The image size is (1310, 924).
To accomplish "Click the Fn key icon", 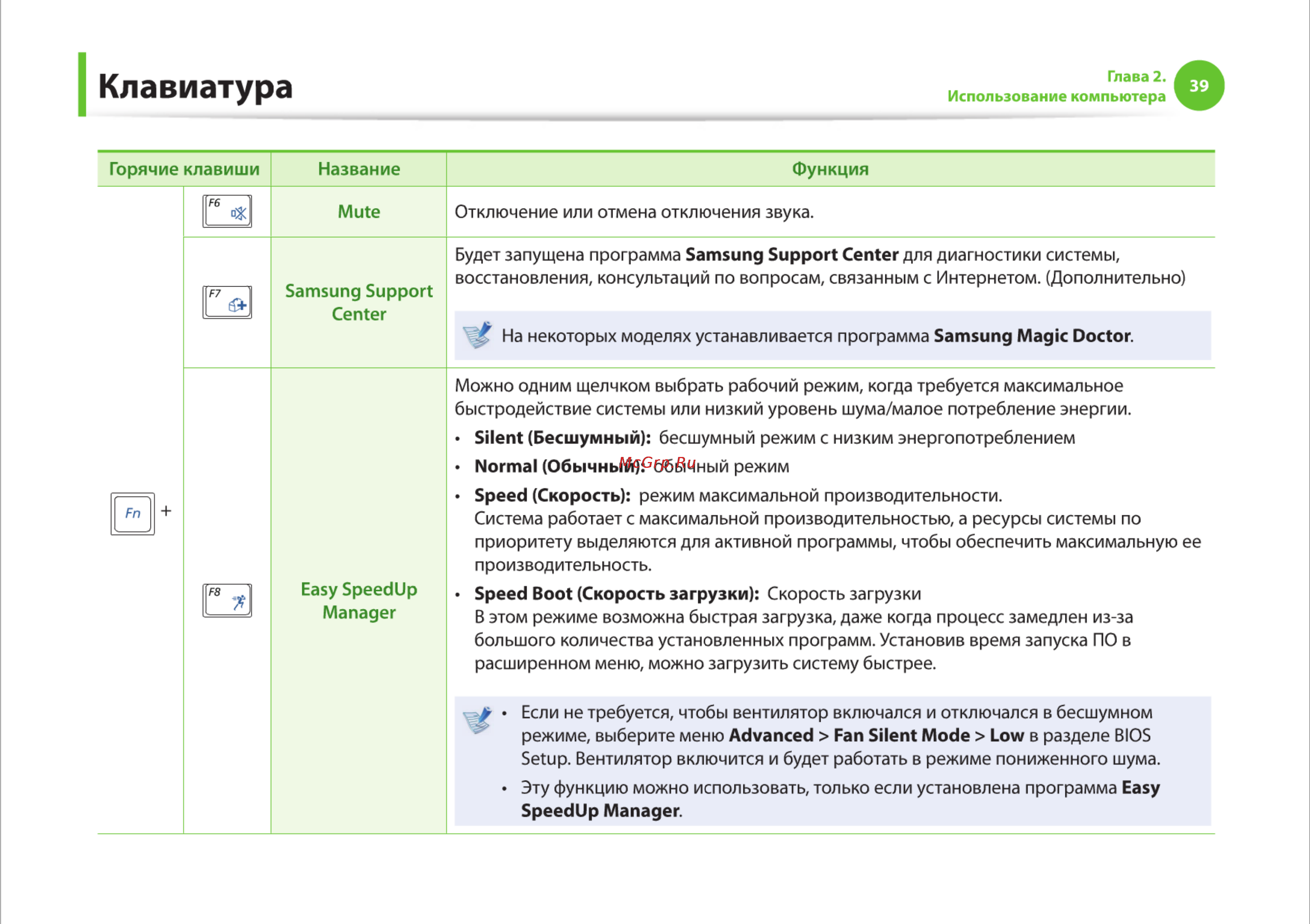I will [x=132, y=513].
